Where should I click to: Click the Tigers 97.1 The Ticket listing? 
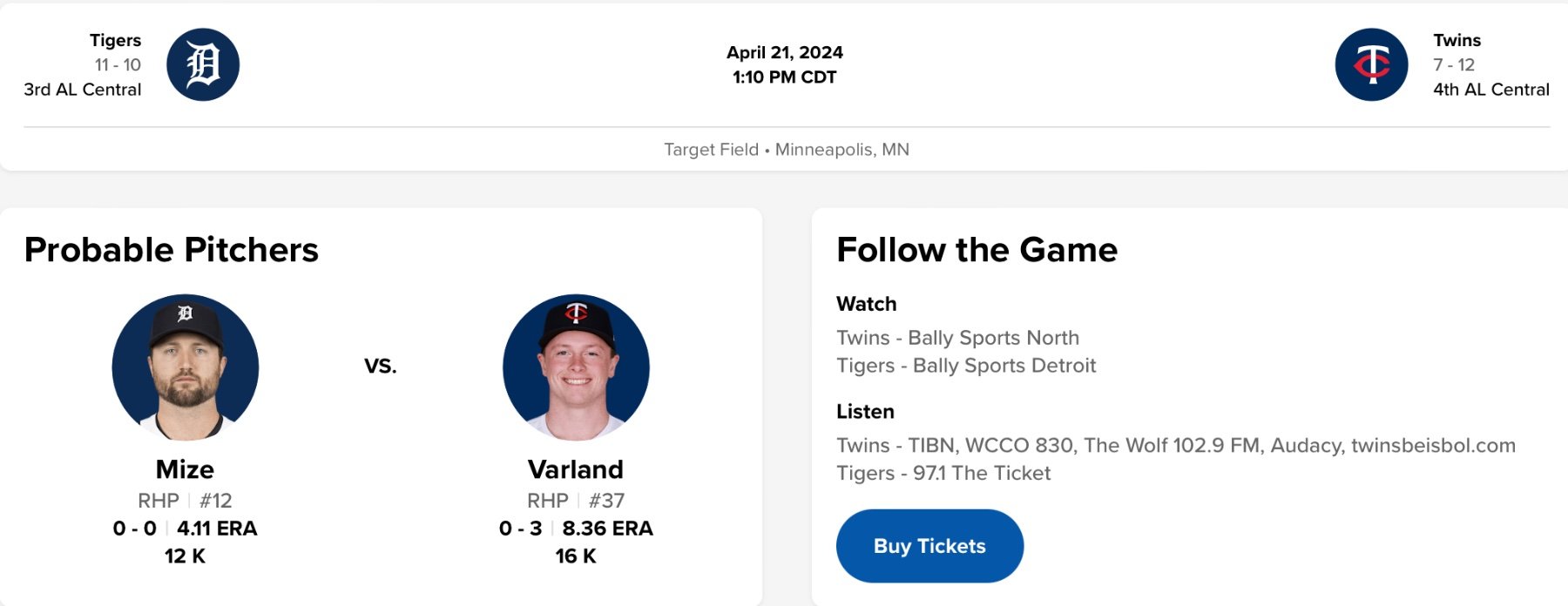pos(943,474)
